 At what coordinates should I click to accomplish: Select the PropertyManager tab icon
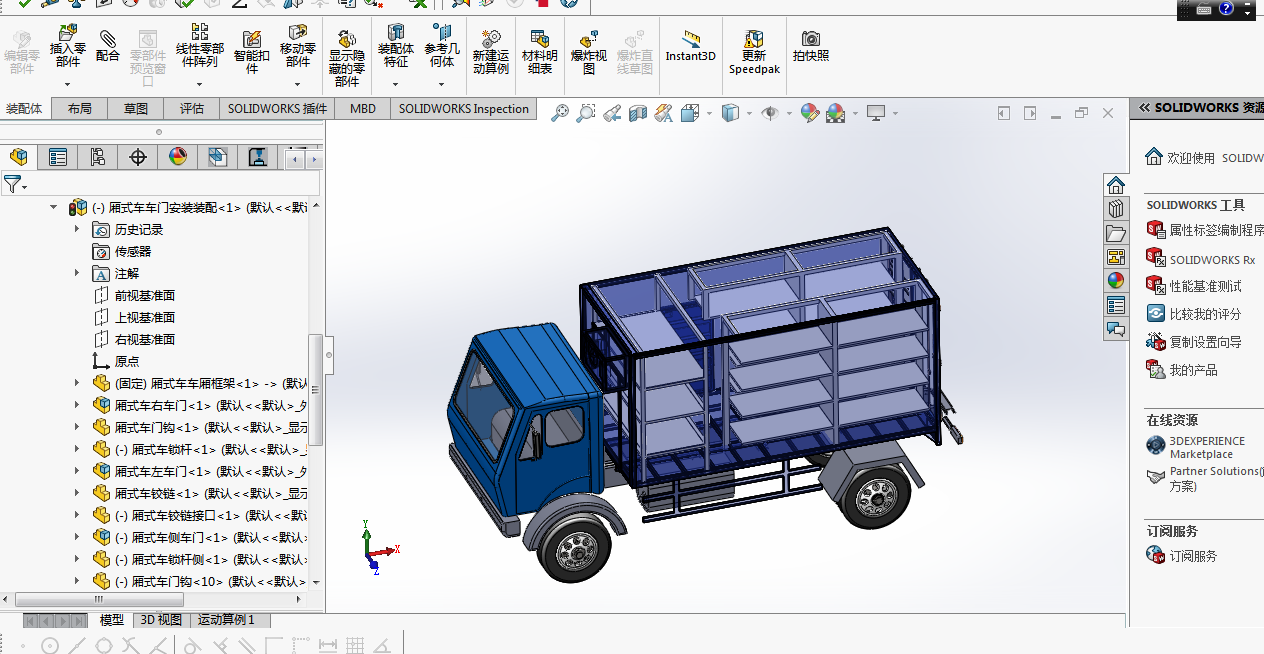tap(58, 157)
